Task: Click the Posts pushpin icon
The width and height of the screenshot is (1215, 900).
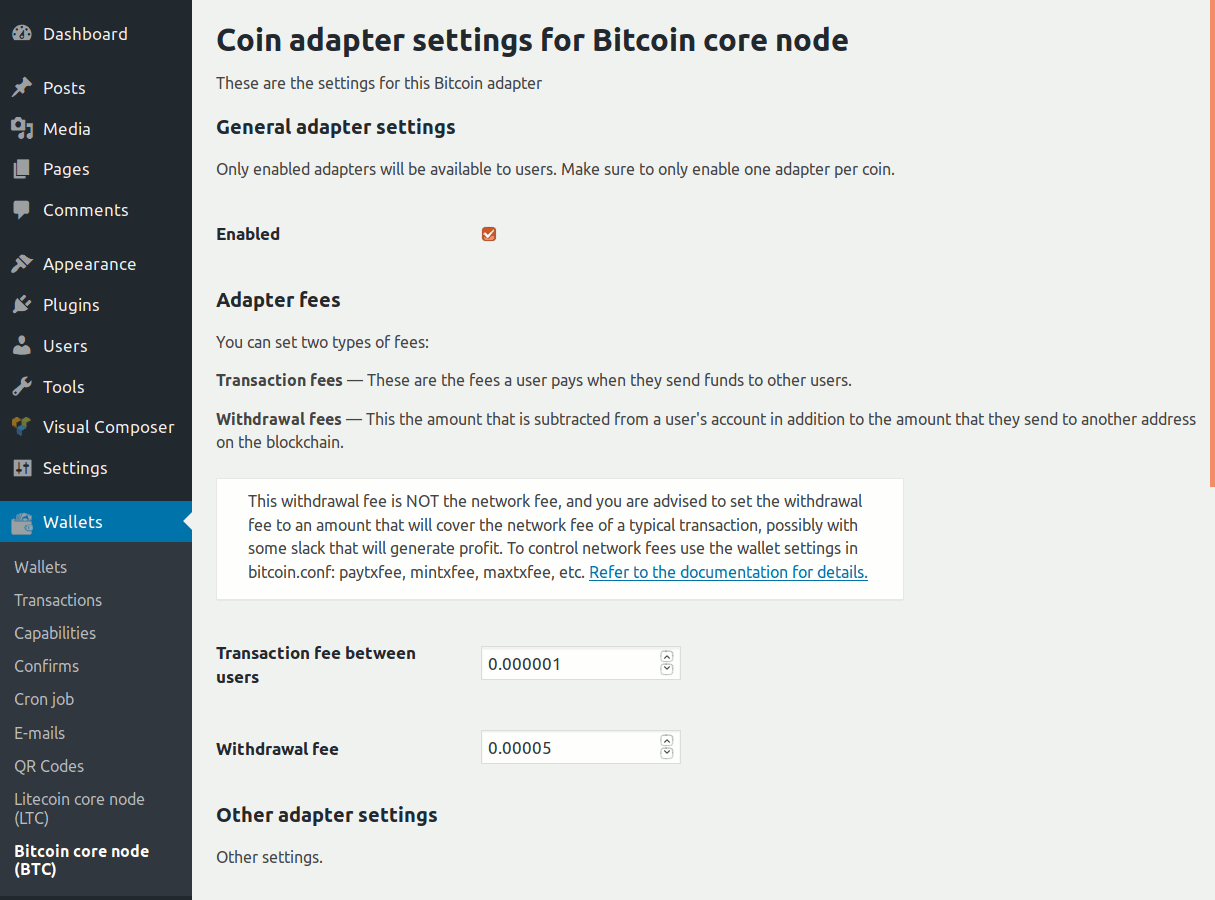Action: tap(22, 88)
